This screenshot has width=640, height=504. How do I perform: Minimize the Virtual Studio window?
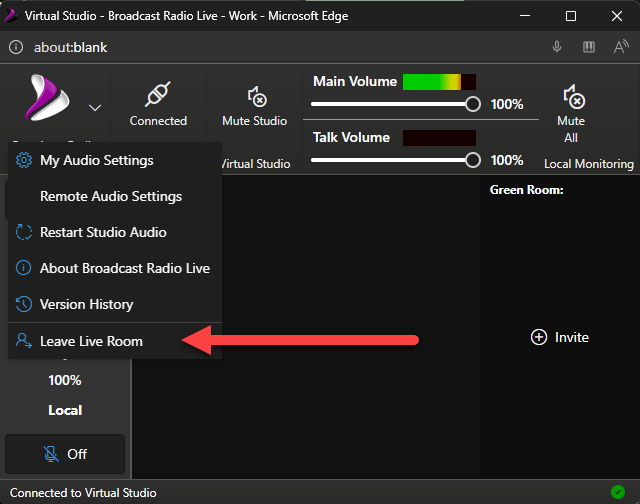(525, 16)
